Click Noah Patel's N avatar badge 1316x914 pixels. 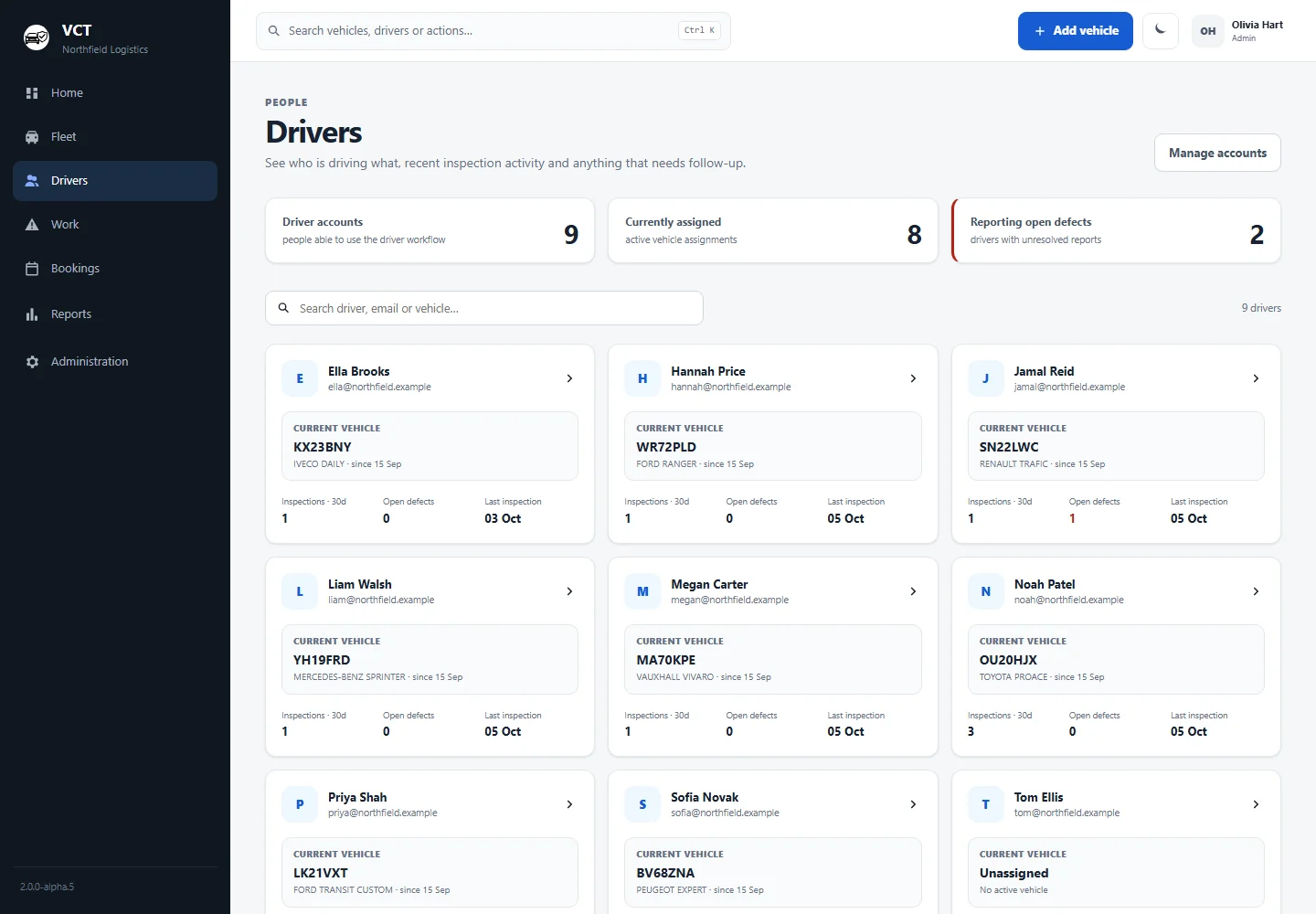985,591
